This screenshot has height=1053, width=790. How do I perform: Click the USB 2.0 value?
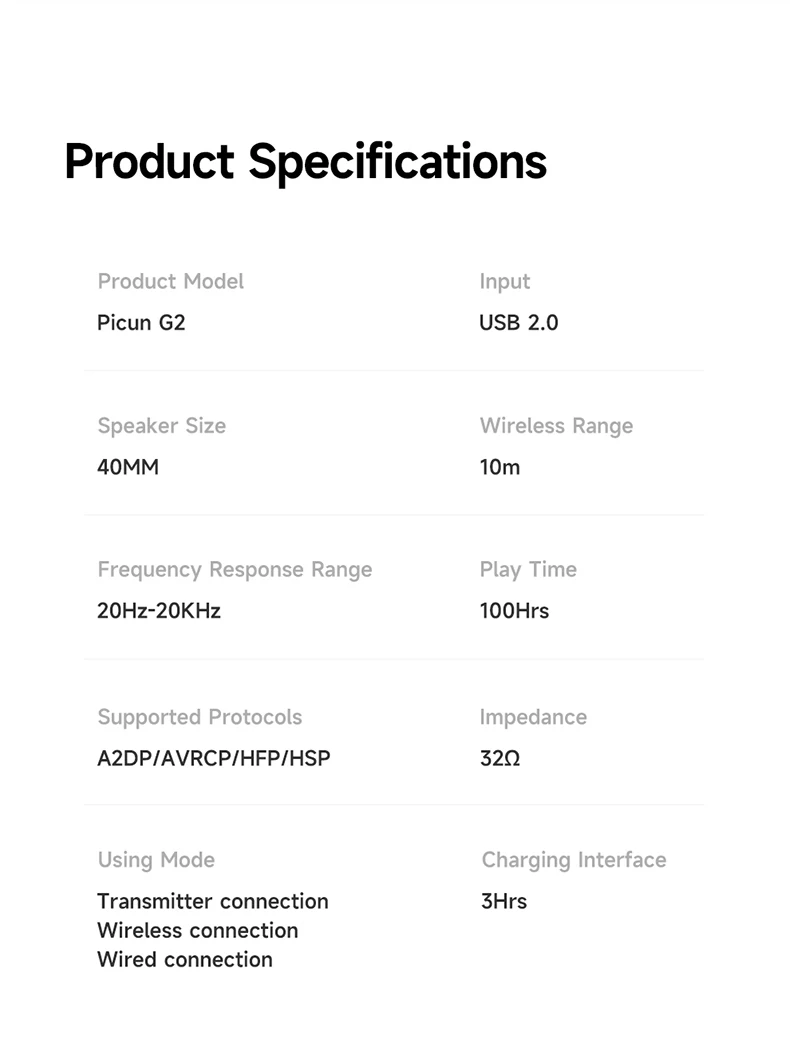coord(519,323)
